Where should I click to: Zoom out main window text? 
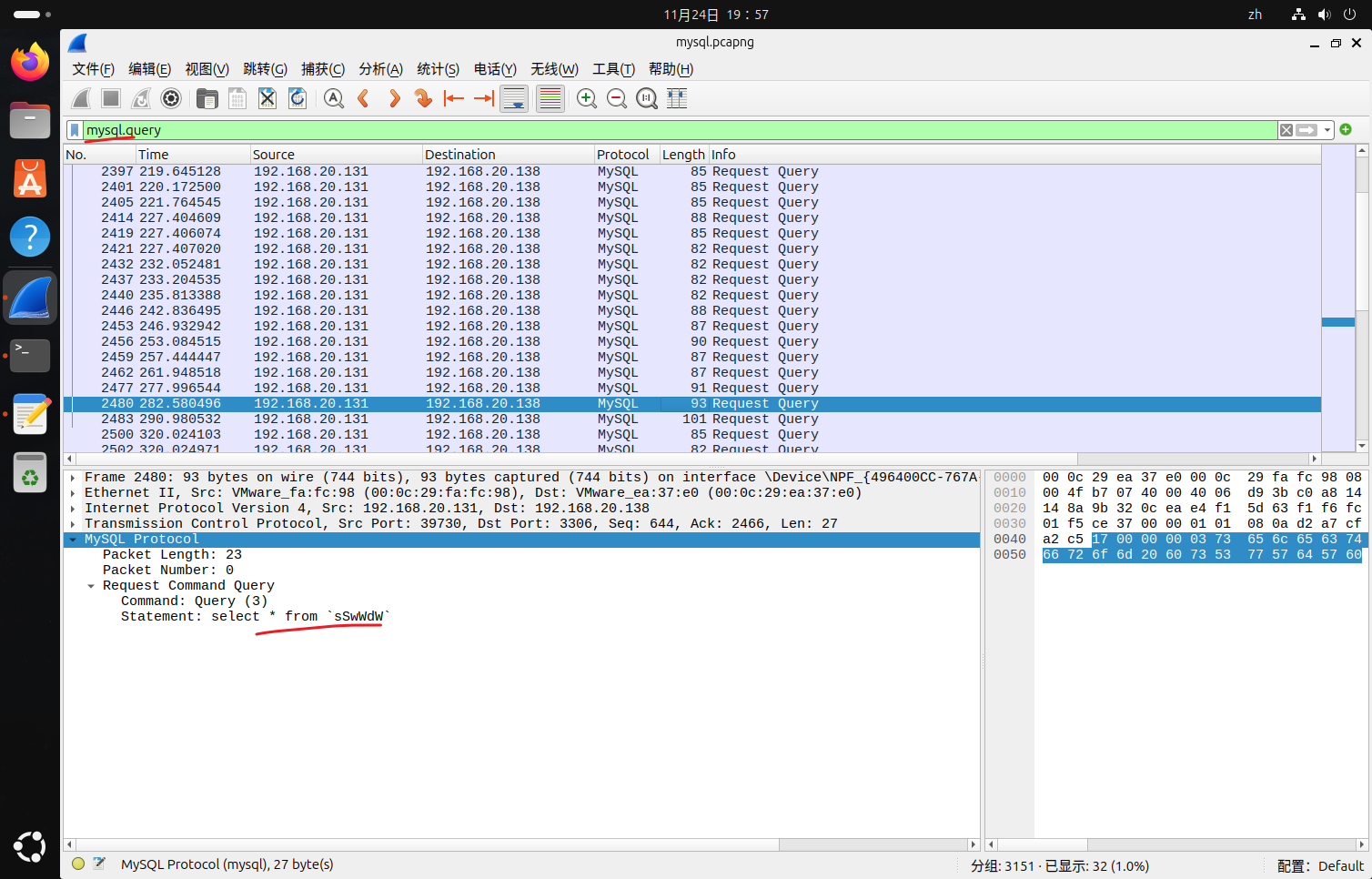point(617,98)
